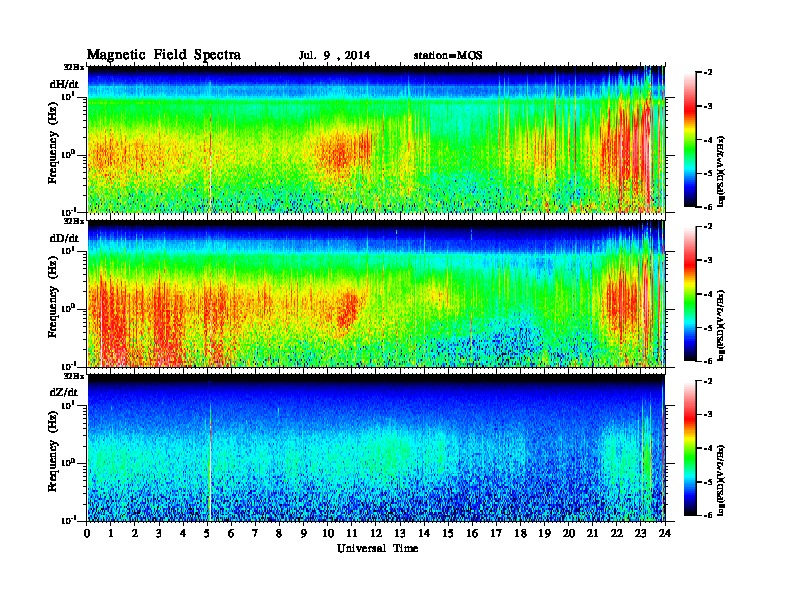Click hour 24 on Universal Time axis
792x612 pixels.
coord(665,534)
